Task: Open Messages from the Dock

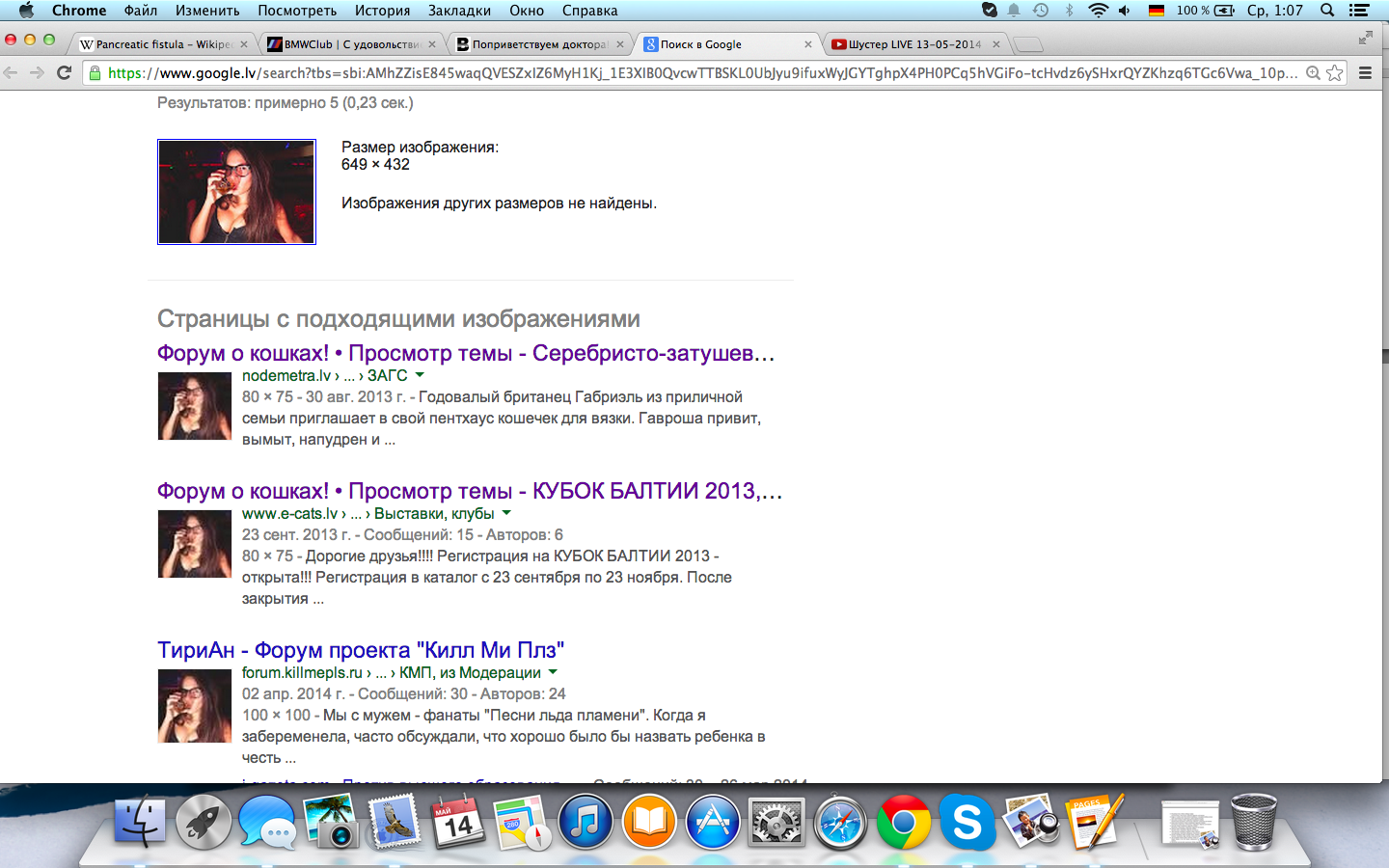Action: tap(267, 822)
